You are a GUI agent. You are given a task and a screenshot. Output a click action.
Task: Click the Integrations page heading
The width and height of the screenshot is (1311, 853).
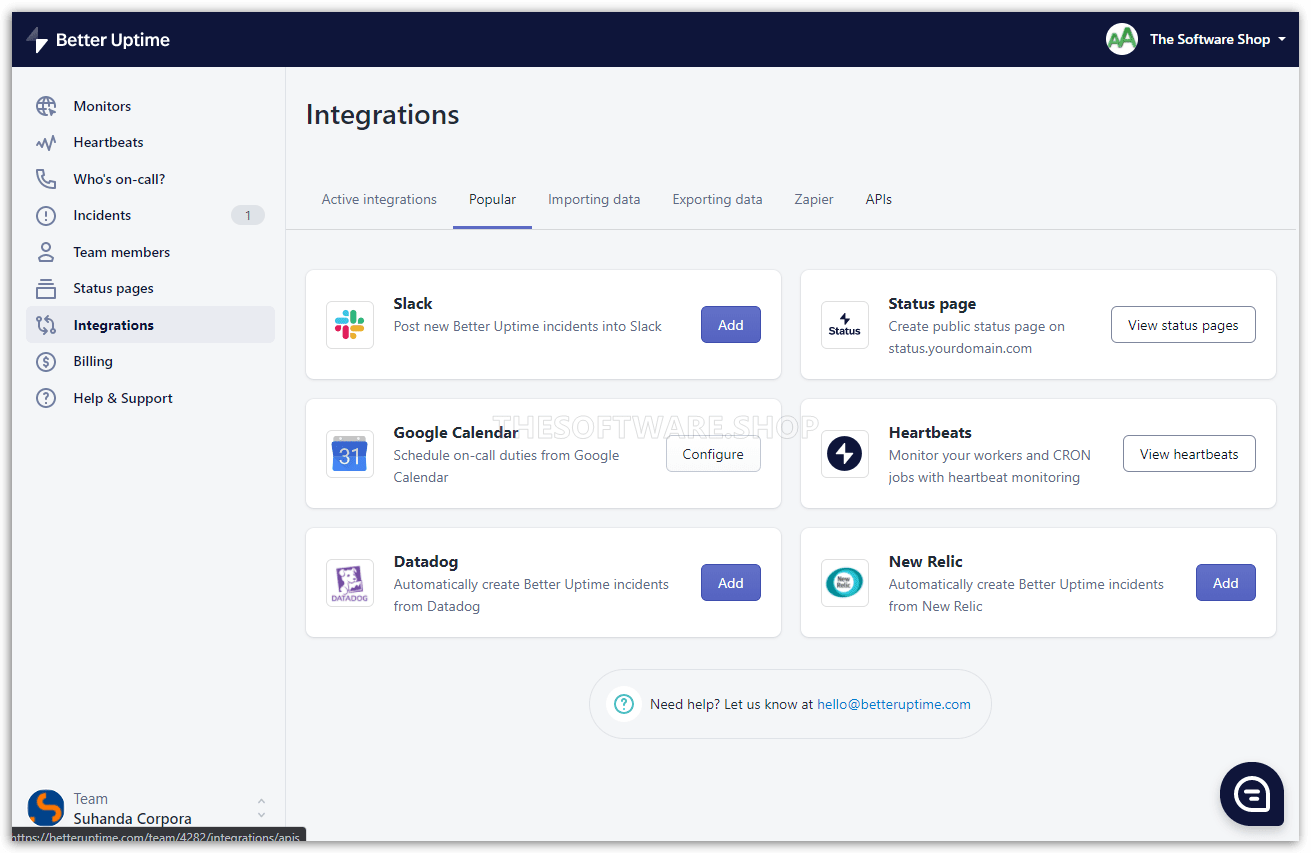coord(383,115)
